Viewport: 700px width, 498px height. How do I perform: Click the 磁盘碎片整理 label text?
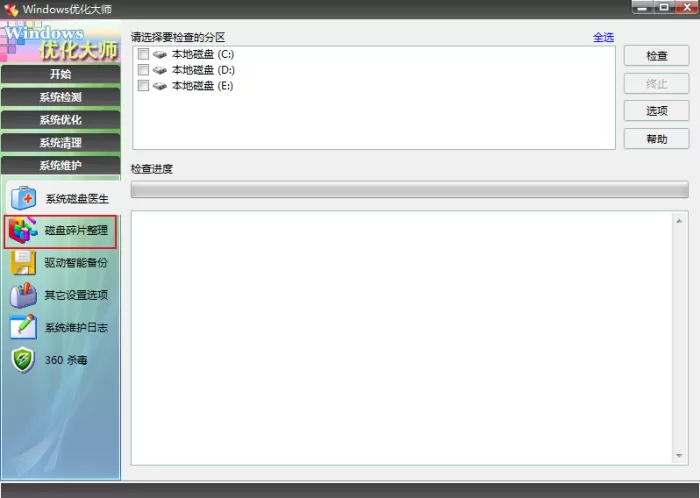76,230
